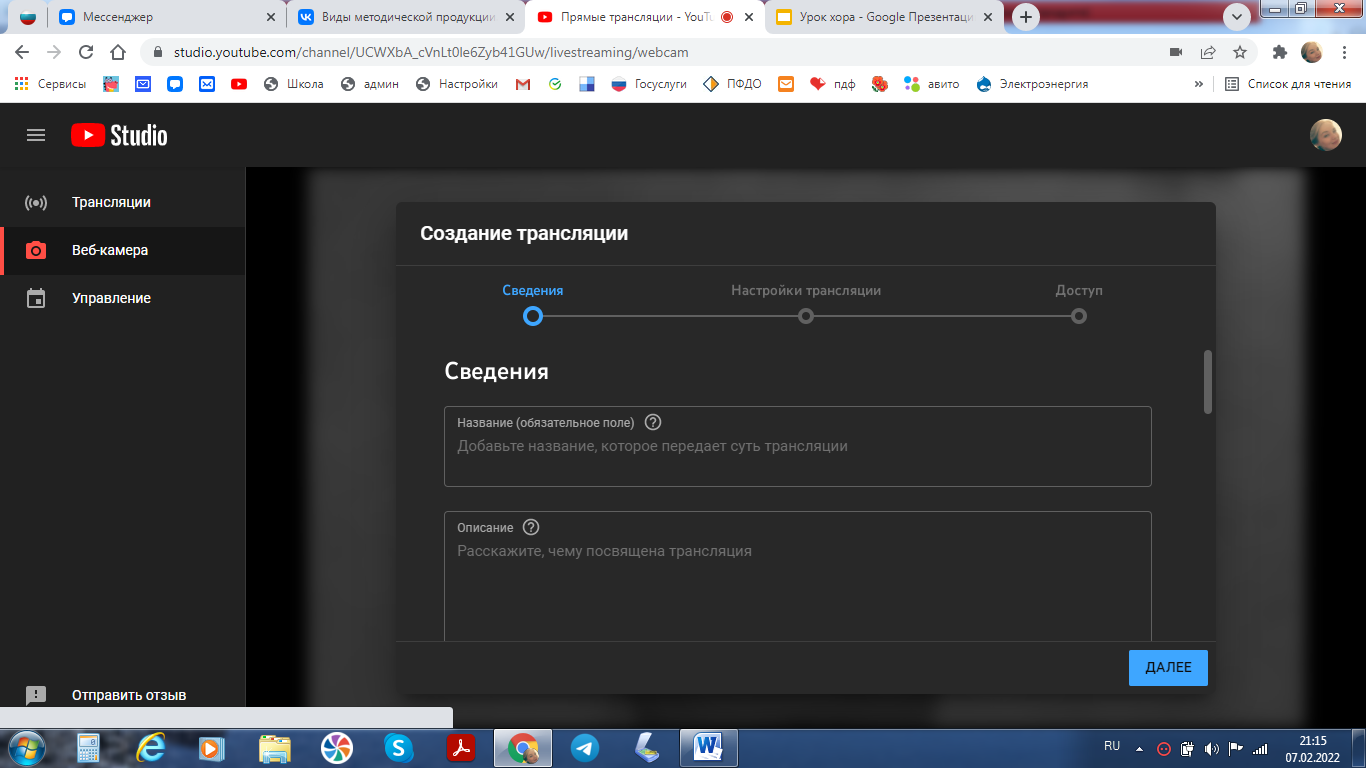Switch to Мессенджер browser tab
Screen dimensions: 1366x768
[166, 17]
